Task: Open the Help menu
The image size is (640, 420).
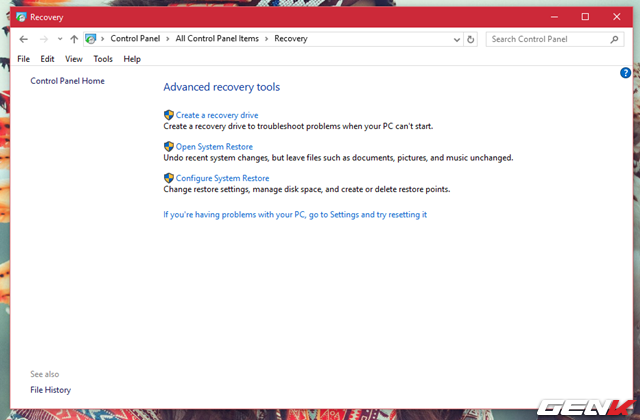Action: [x=132, y=59]
